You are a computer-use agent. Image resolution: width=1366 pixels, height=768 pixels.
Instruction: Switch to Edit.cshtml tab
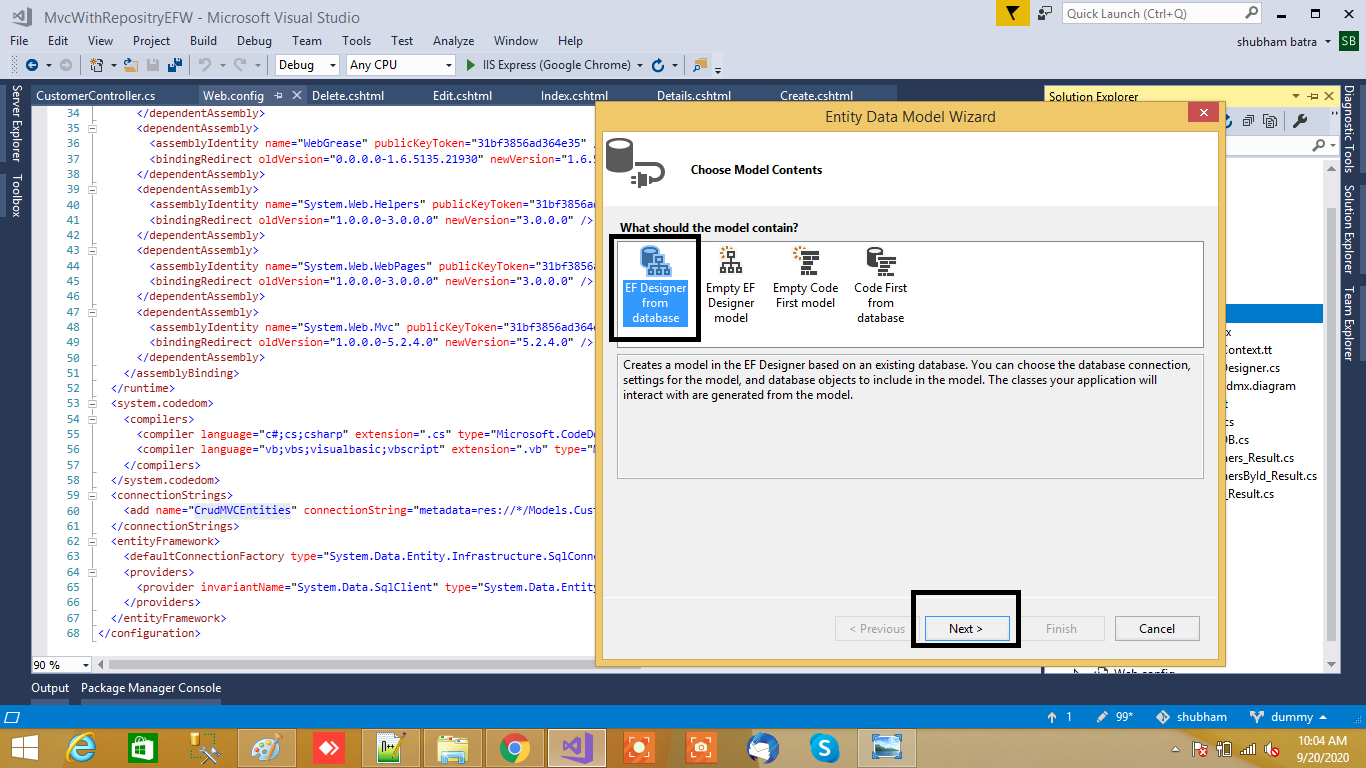point(462,96)
